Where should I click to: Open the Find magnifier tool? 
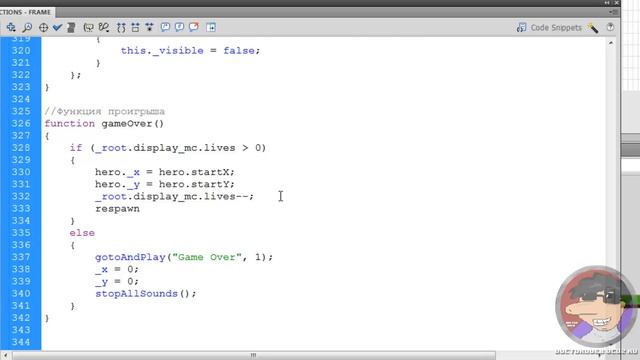[x=27, y=27]
